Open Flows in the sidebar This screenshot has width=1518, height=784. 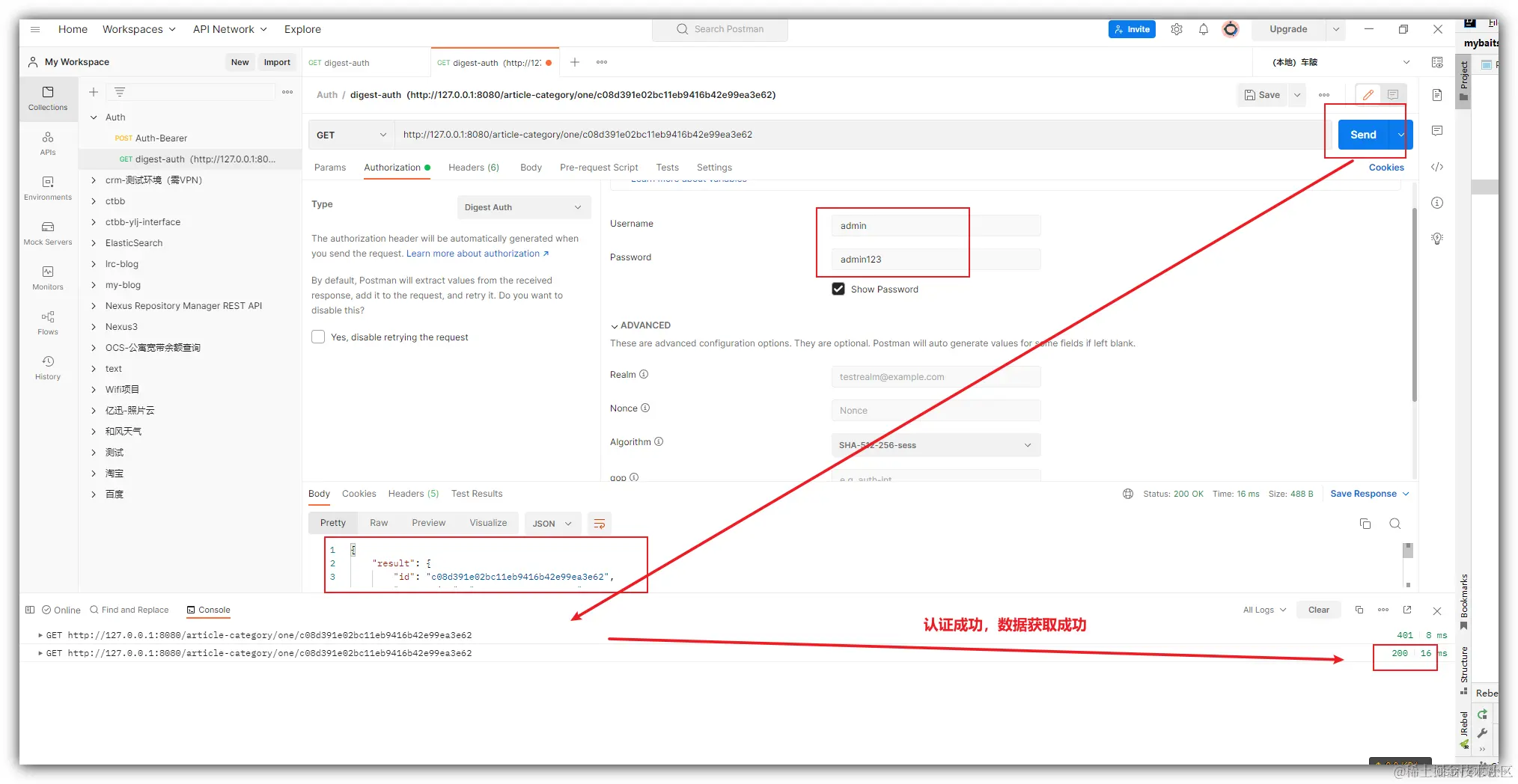pyautogui.click(x=48, y=322)
